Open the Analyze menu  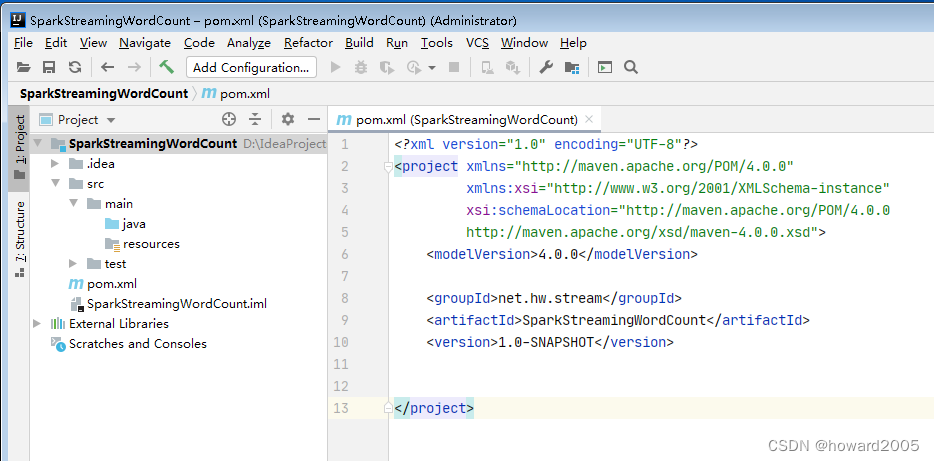[x=249, y=43]
